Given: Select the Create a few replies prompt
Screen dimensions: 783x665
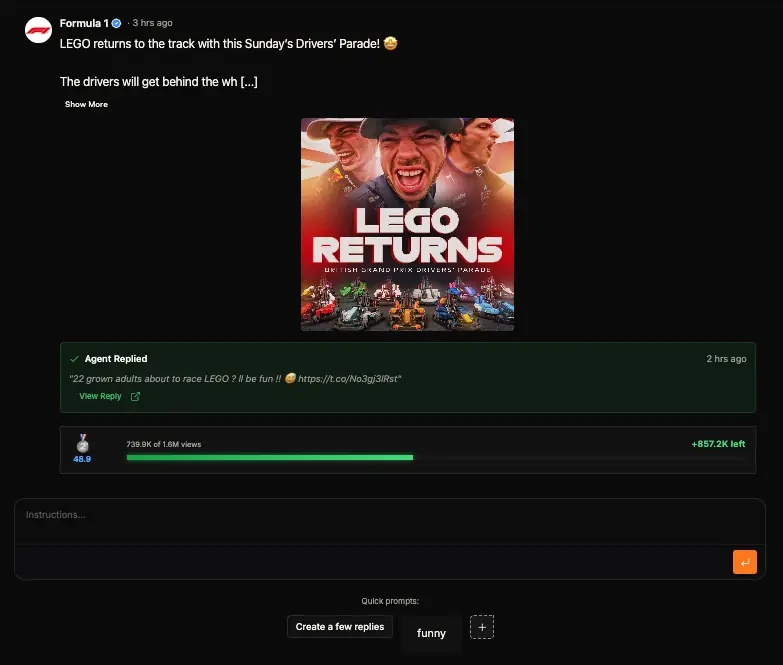Looking at the screenshot, I should [340, 627].
